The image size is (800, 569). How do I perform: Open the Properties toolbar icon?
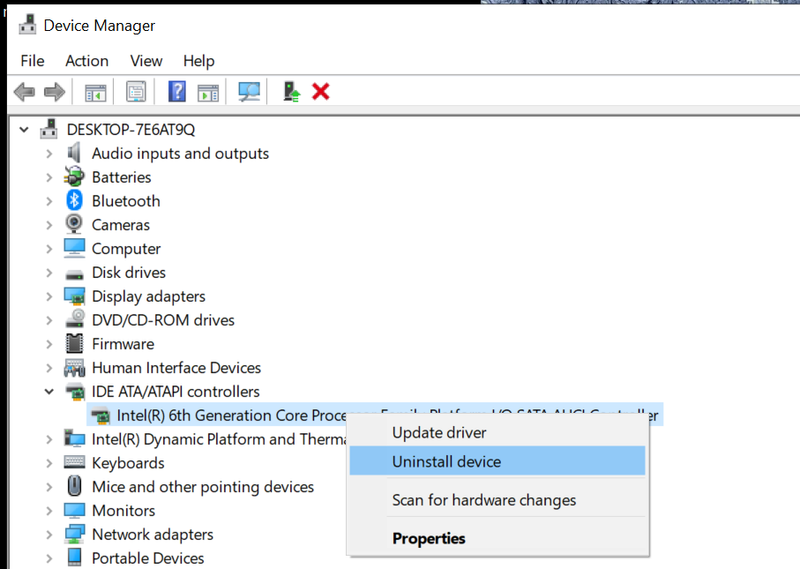pos(136,92)
